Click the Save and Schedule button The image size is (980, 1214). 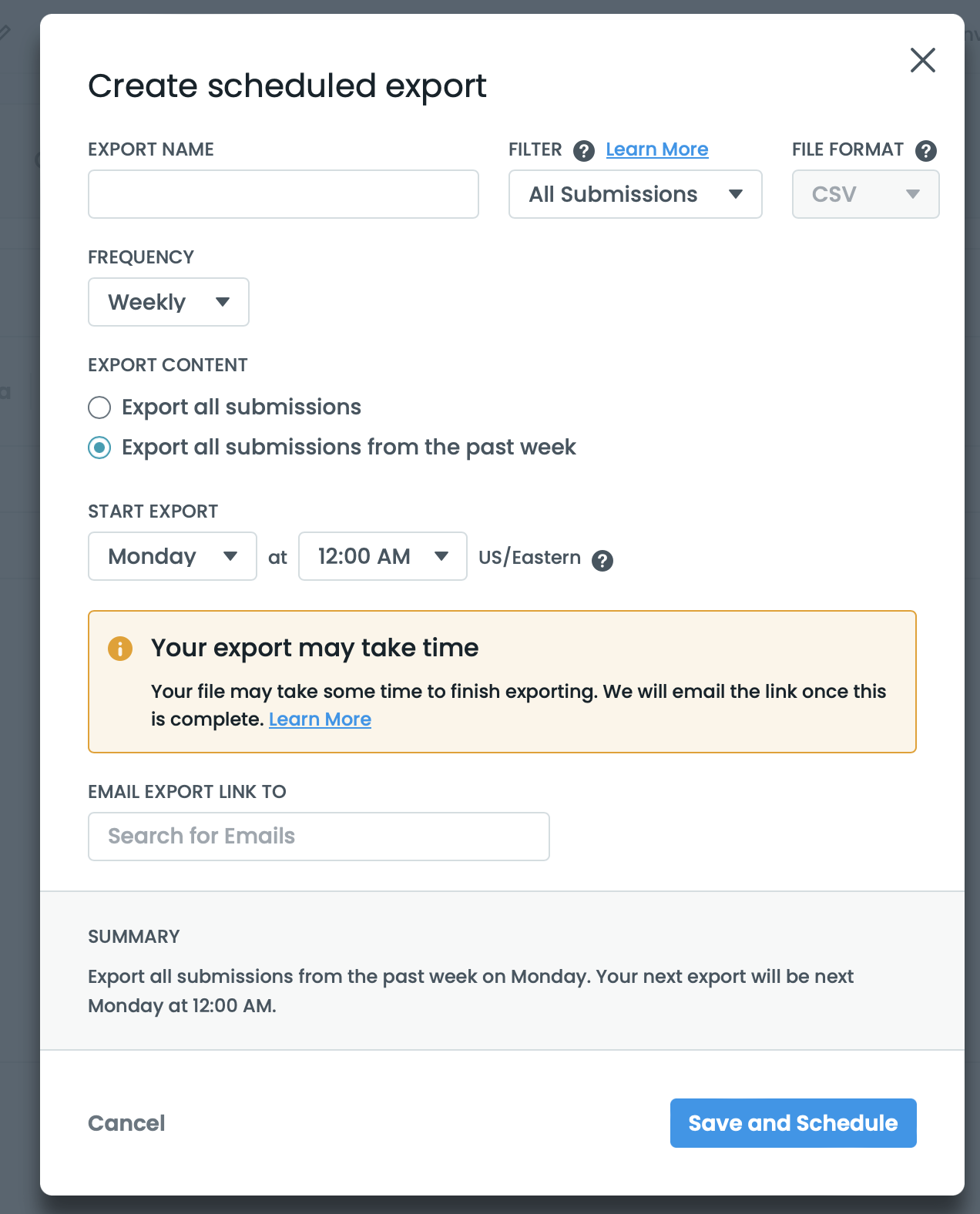coord(792,1123)
